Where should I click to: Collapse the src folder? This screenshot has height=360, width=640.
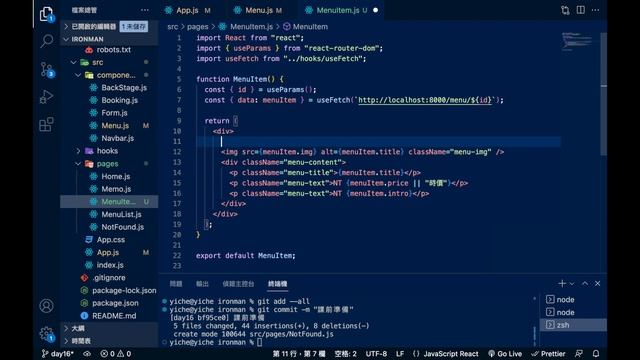point(109,62)
